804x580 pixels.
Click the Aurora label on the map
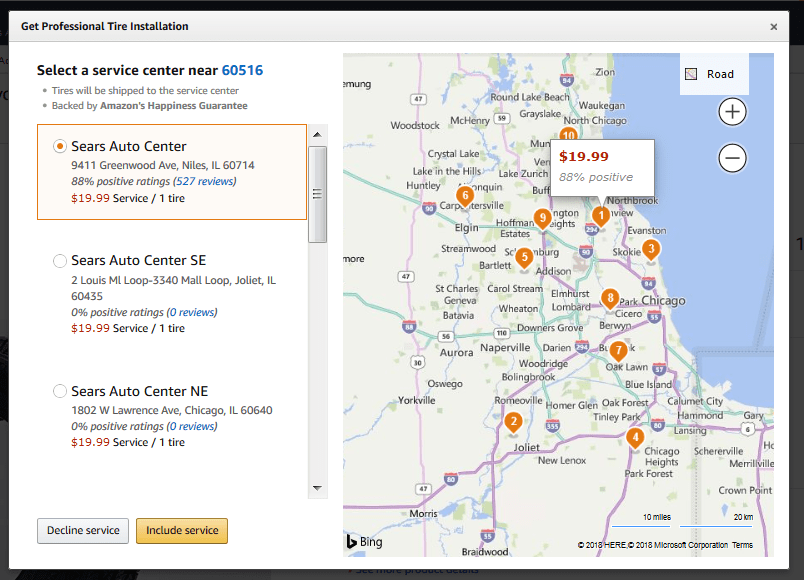pos(456,353)
